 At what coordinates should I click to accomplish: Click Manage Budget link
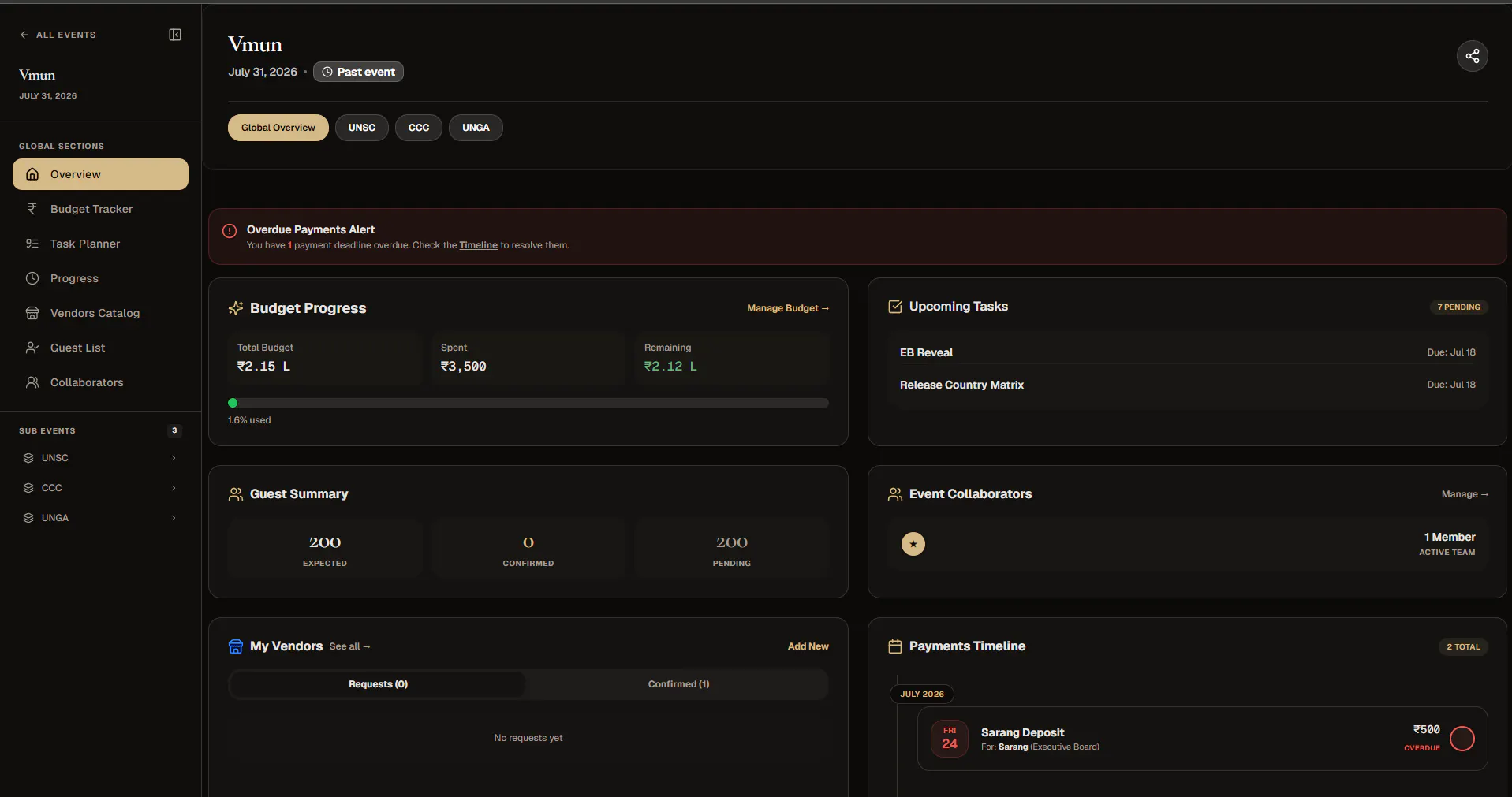tap(788, 308)
